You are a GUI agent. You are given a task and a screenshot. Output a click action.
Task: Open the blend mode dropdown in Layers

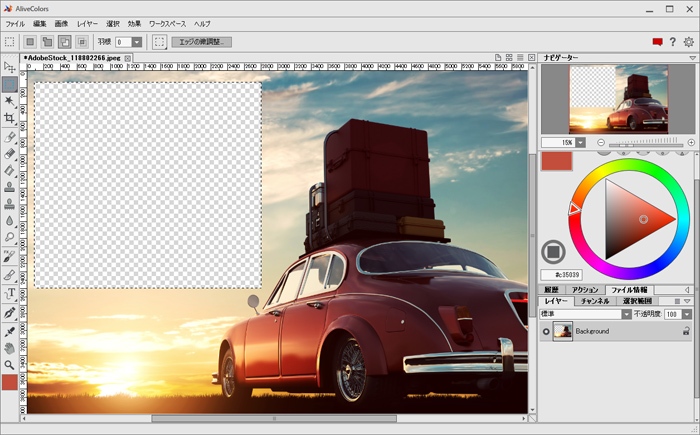click(627, 314)
